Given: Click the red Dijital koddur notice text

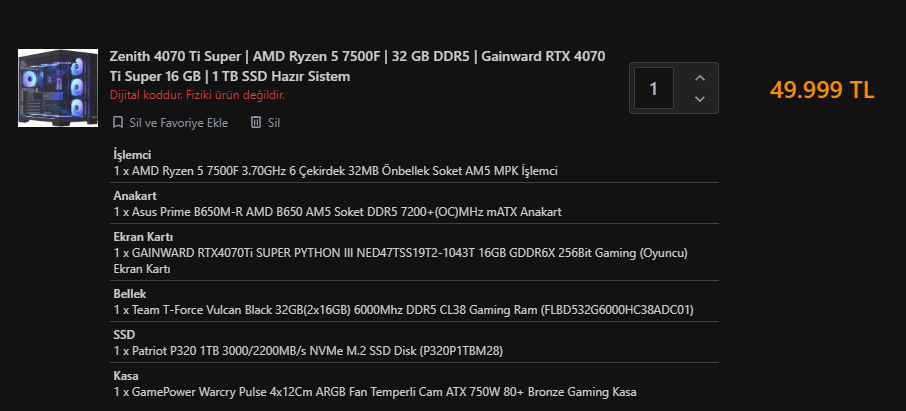Looking at the screenshot, I should pos(197,95).
